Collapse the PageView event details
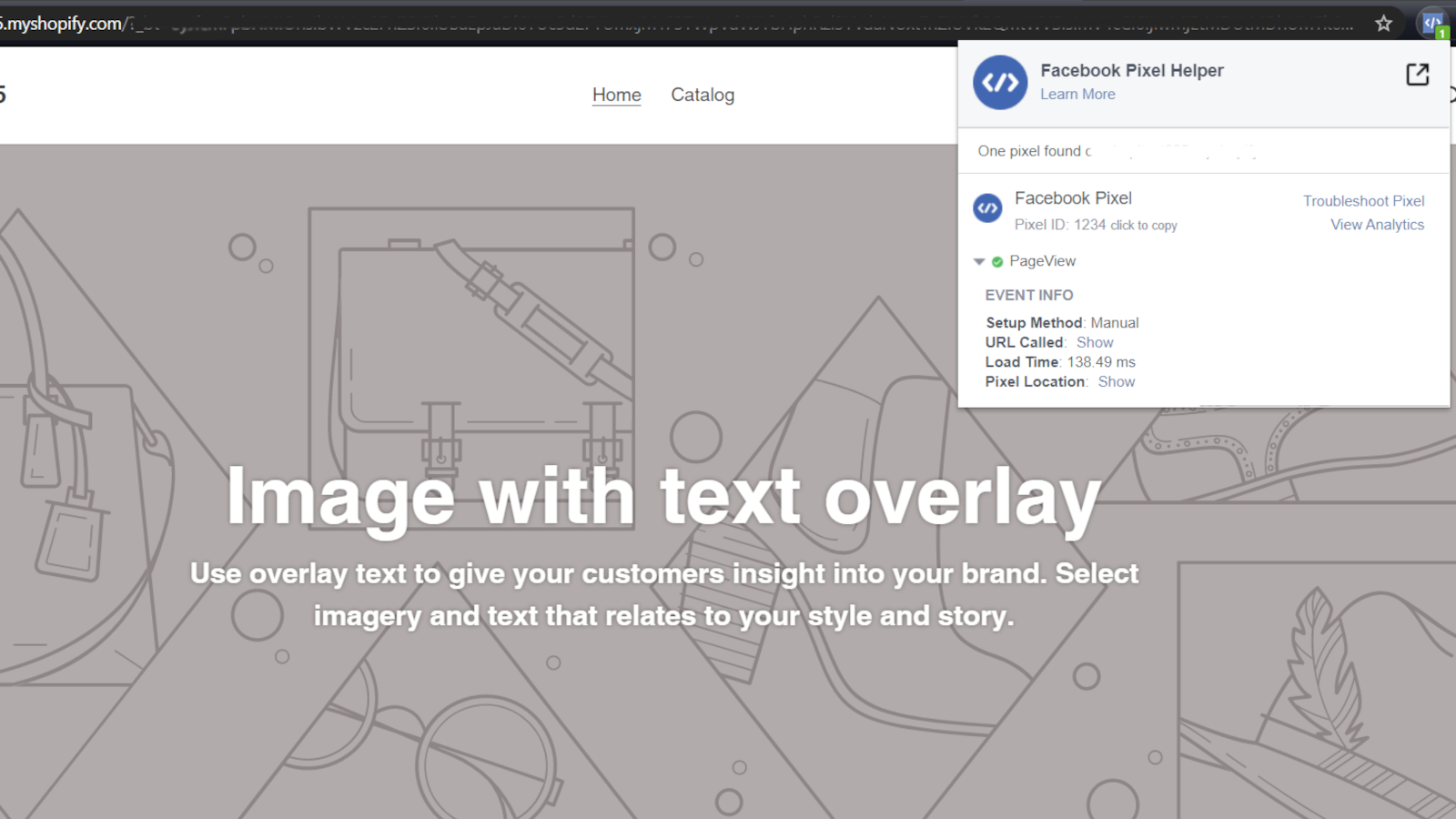 (x=979, y=261)
